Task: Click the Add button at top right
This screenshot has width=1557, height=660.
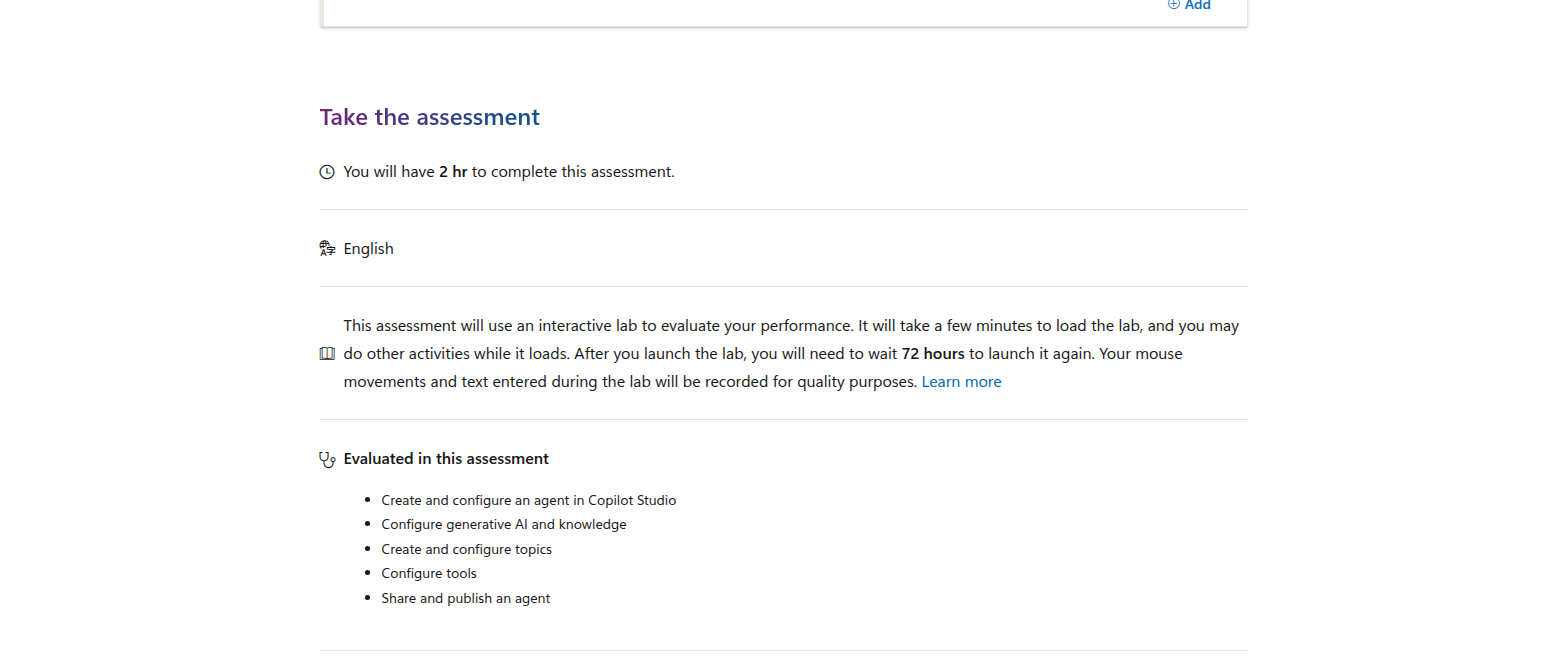Action: click(x=1189, y=5)
